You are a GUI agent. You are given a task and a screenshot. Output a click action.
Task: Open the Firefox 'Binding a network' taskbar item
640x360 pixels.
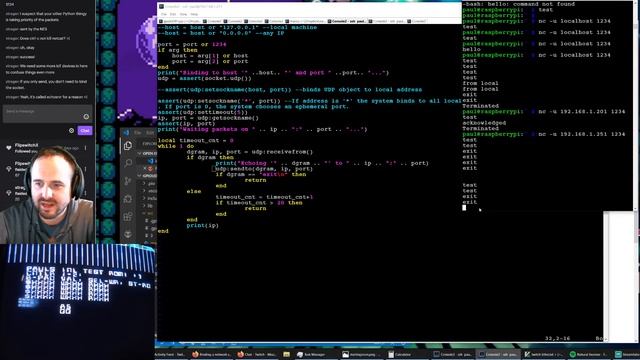(x=211, y=354)
